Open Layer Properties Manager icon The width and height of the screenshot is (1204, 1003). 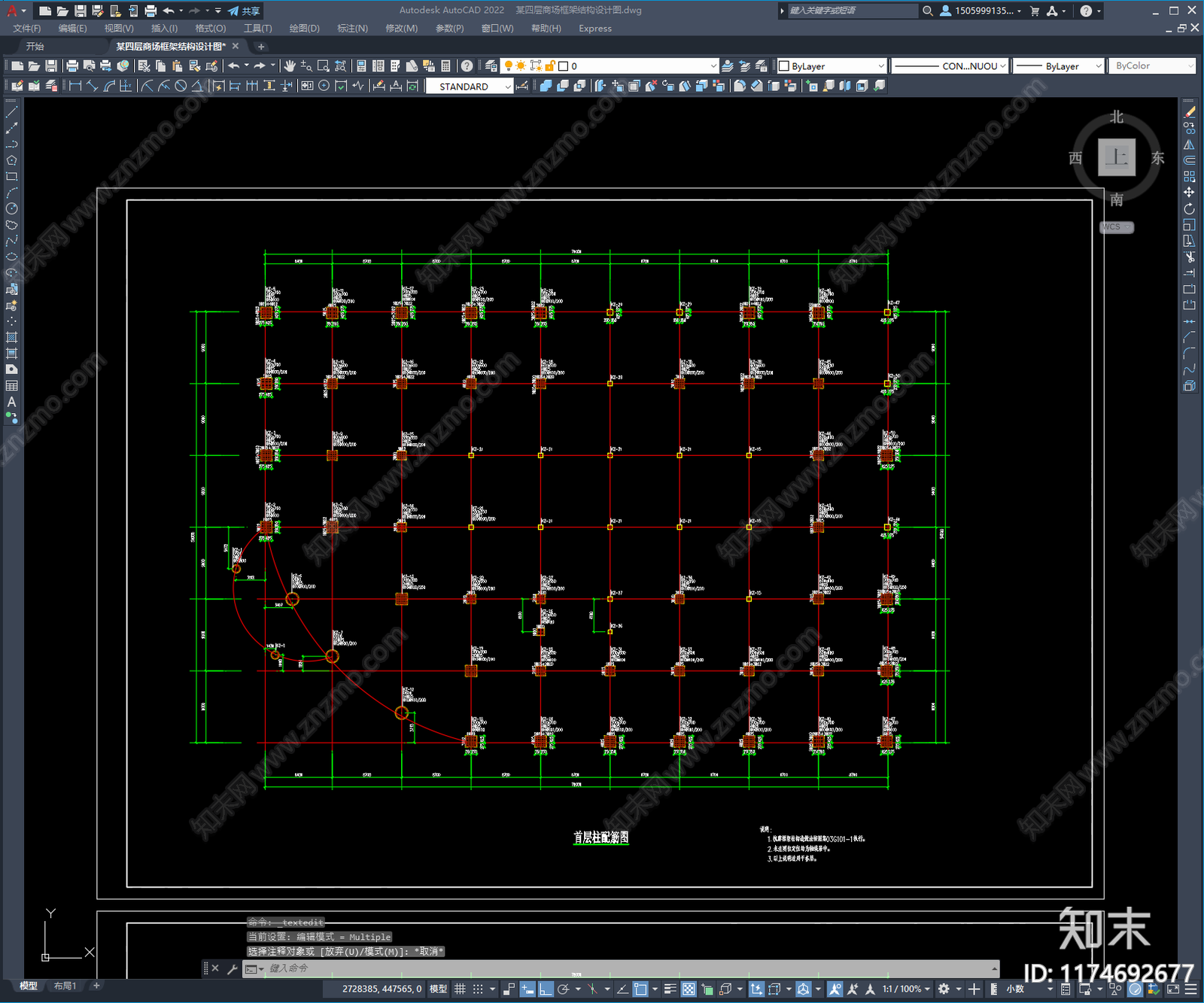[x=491, y=66]
